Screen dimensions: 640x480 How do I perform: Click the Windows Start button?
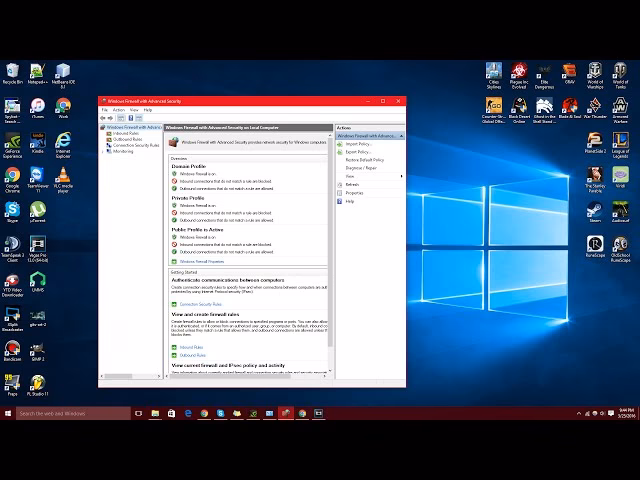click(x=8, y=413)
